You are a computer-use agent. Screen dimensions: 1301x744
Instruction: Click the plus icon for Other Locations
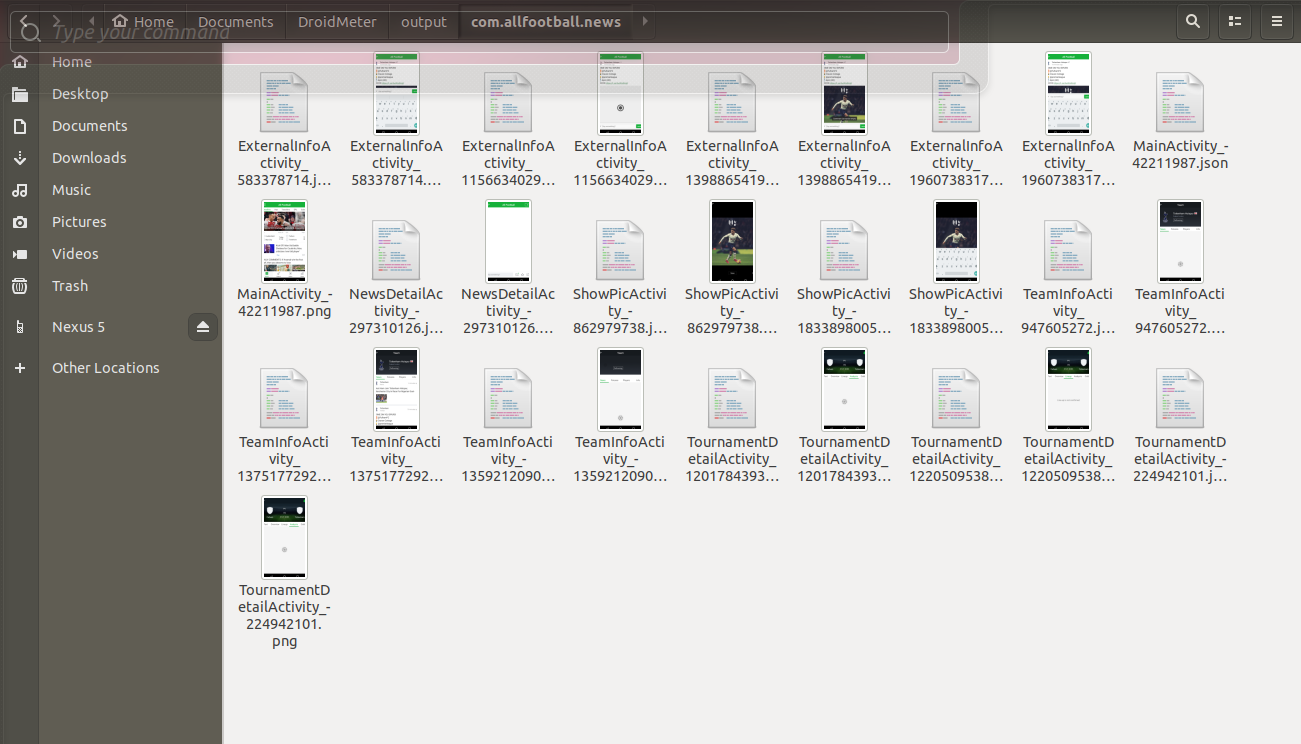(x=19, y=368)
